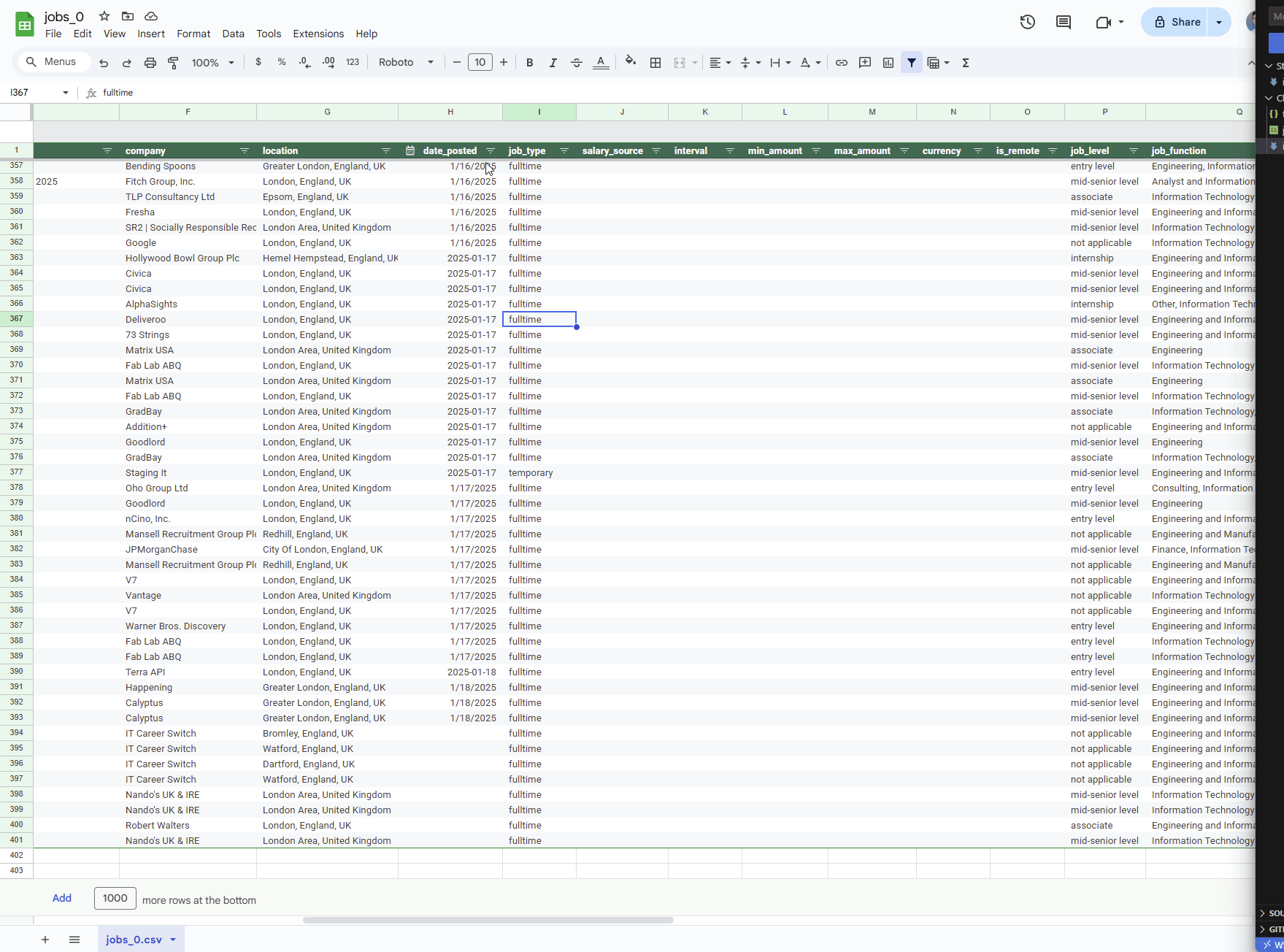Toggle bold formatting
This screenshot has height=952, width=1284.
pos(529,62)
